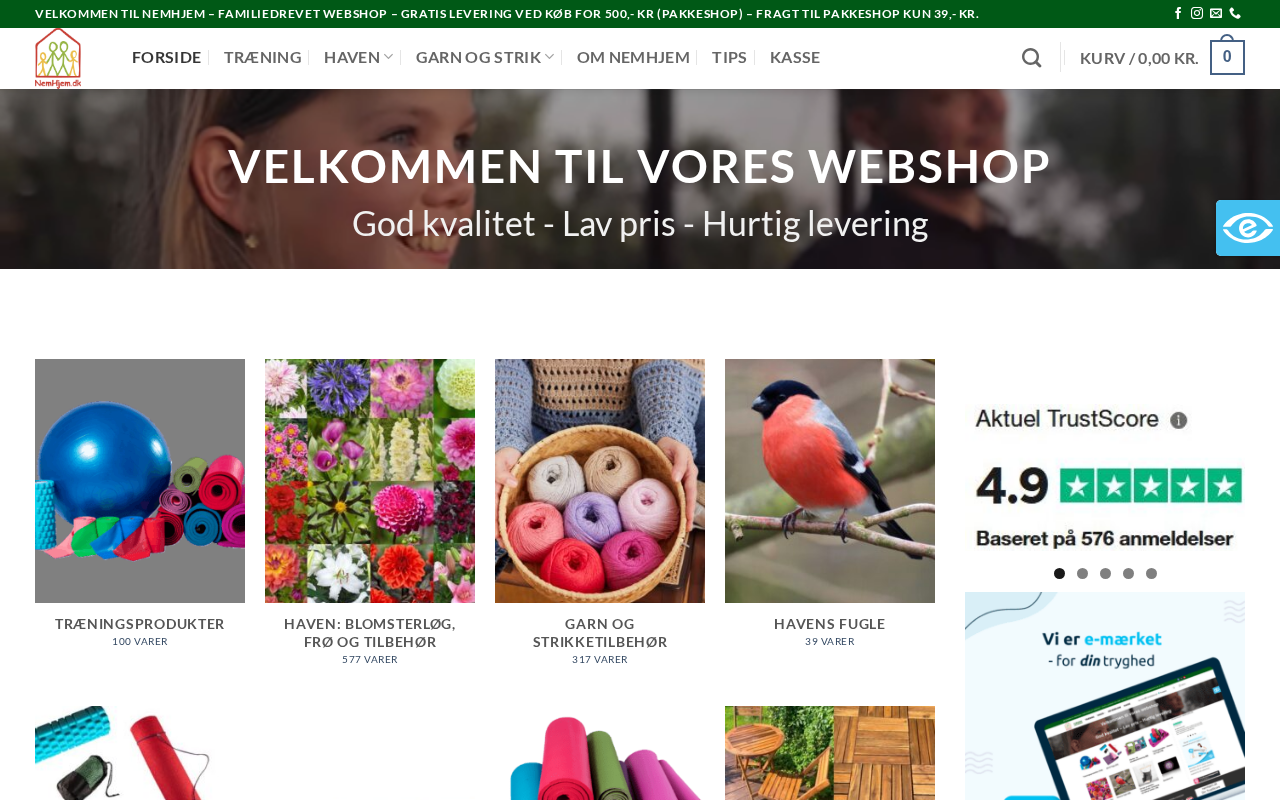
Task: Go to the TRÆNING menu item
Action: click(262, 57)
